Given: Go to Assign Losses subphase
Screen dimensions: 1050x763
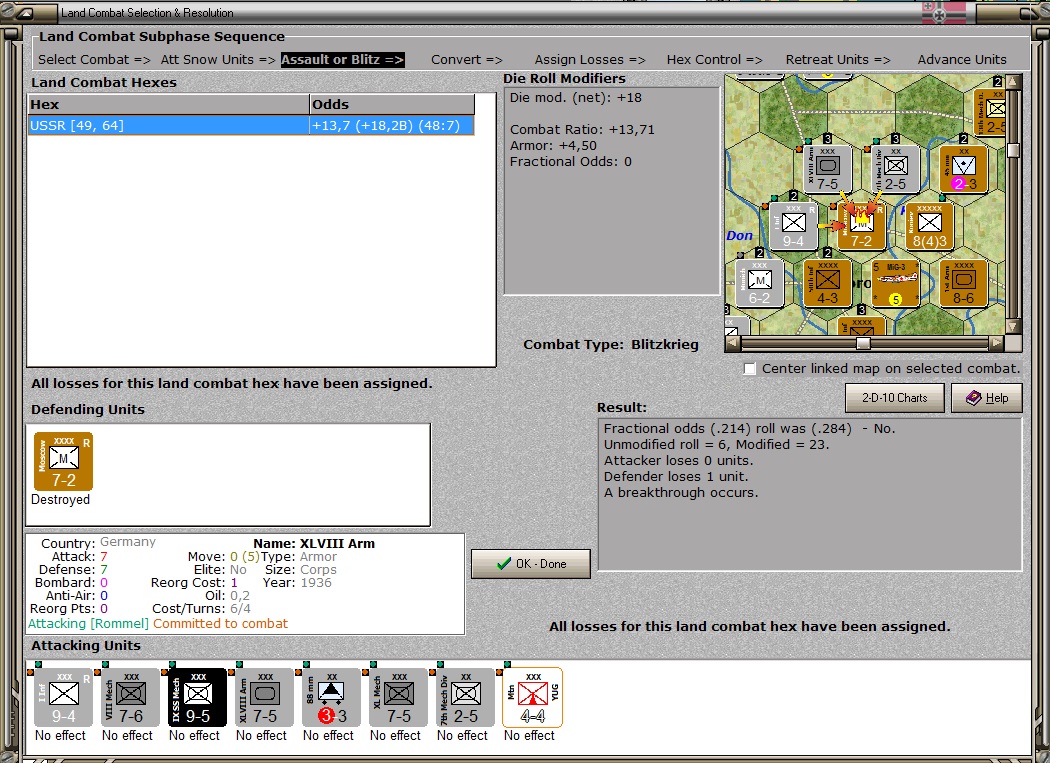Looking at the screenshot, I should click(590, 60).
